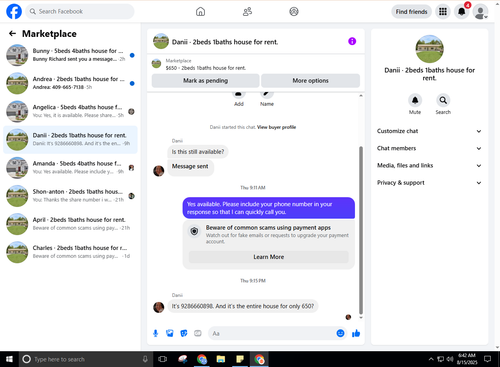
Task: Open Task View on the taskbar
Action: (x=162, y=359)
